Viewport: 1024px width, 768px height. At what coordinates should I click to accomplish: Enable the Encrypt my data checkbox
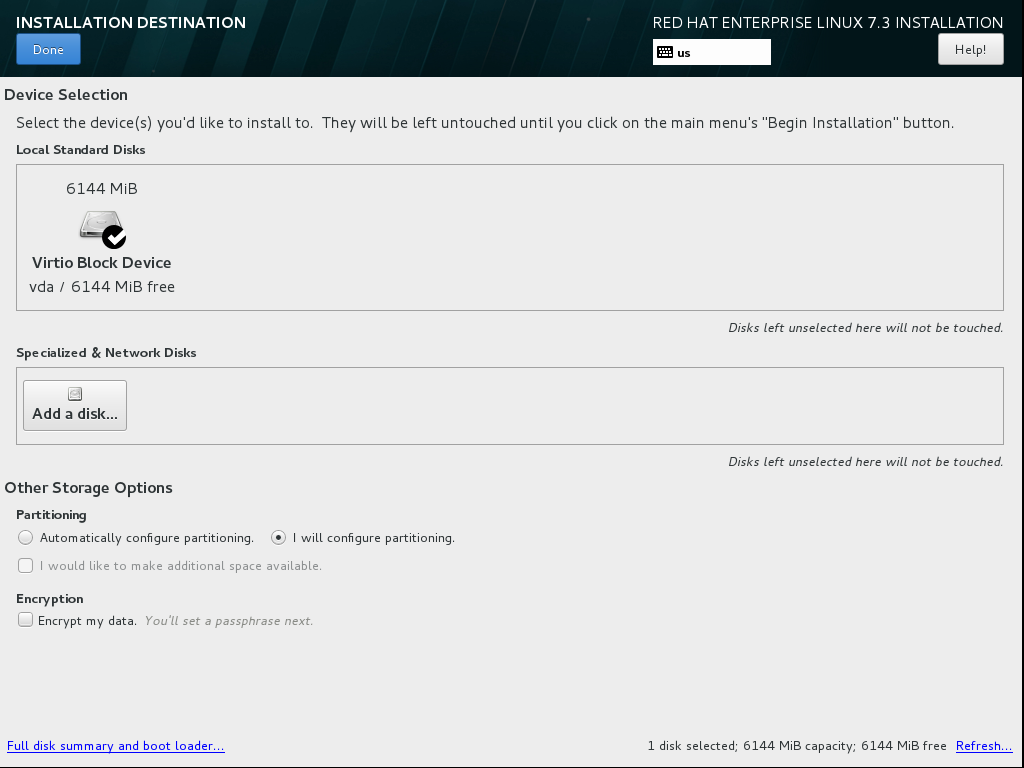[25, 620]
